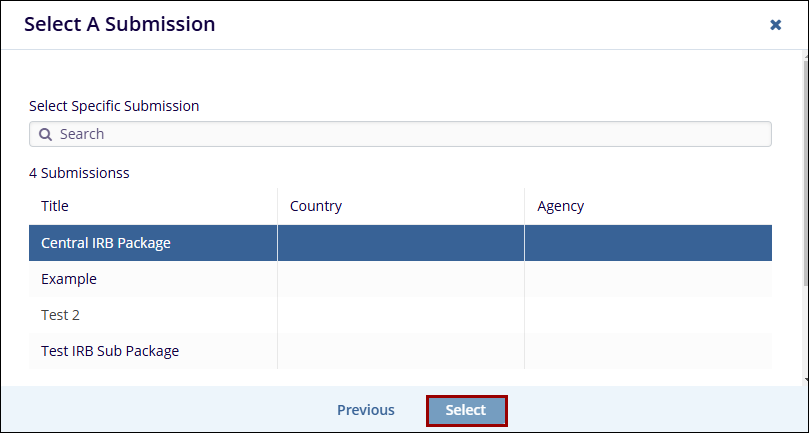Viewport: 809px width, 433px height.
Task: Select the Test IRB Sub Package row
Action: 110,351
